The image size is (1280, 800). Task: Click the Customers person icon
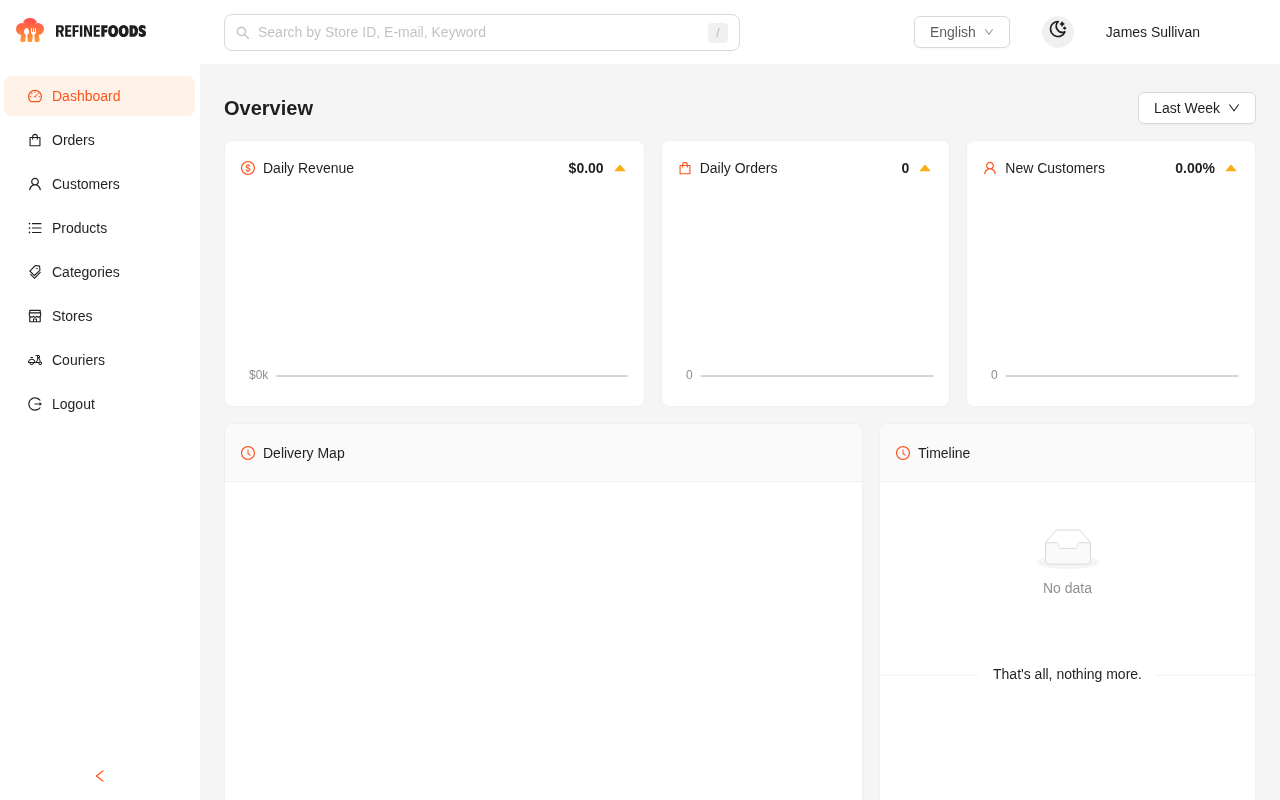[35, 184]
